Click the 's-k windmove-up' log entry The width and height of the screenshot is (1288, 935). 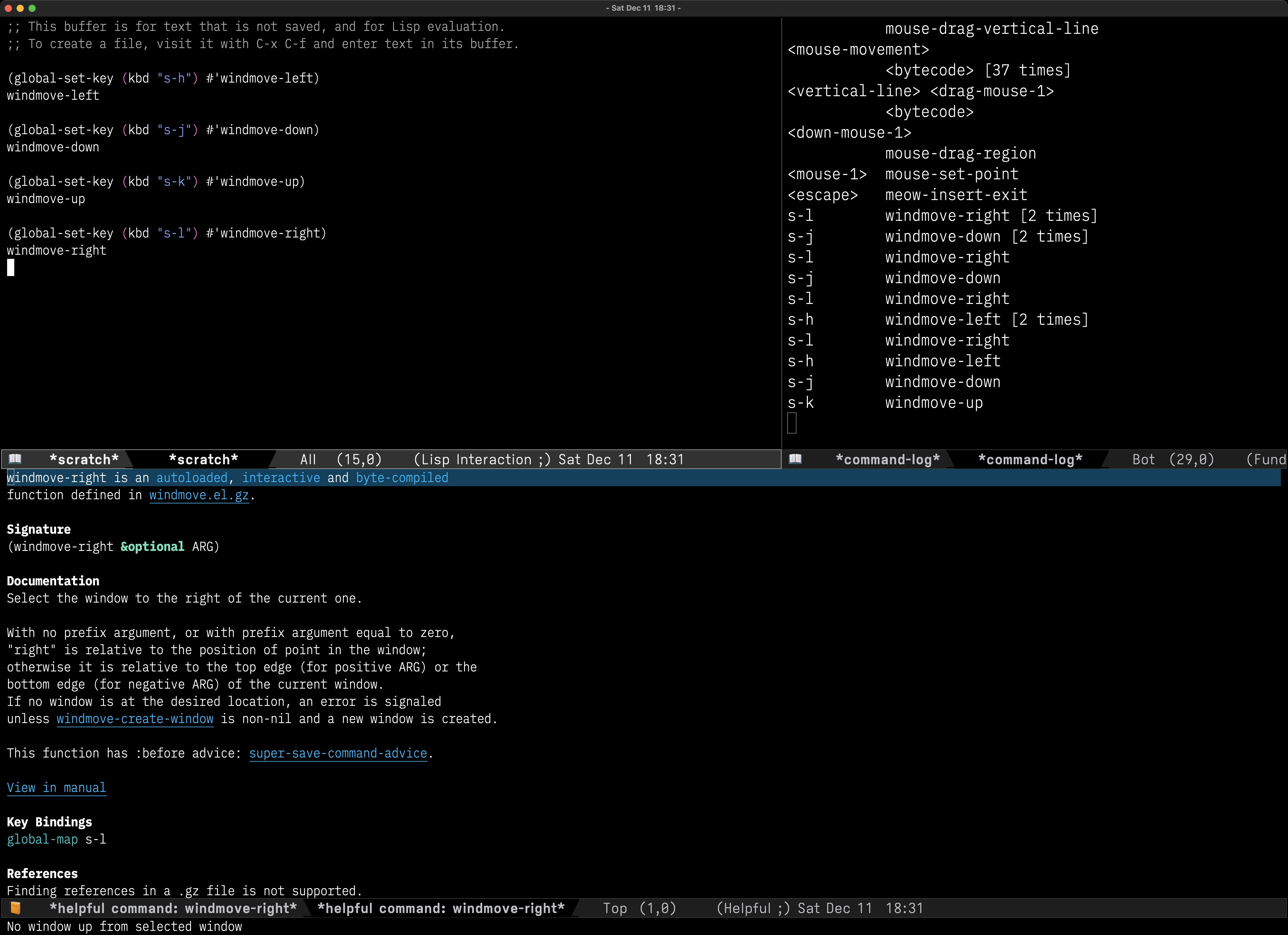pyautogui.click(x=885, y=402)
